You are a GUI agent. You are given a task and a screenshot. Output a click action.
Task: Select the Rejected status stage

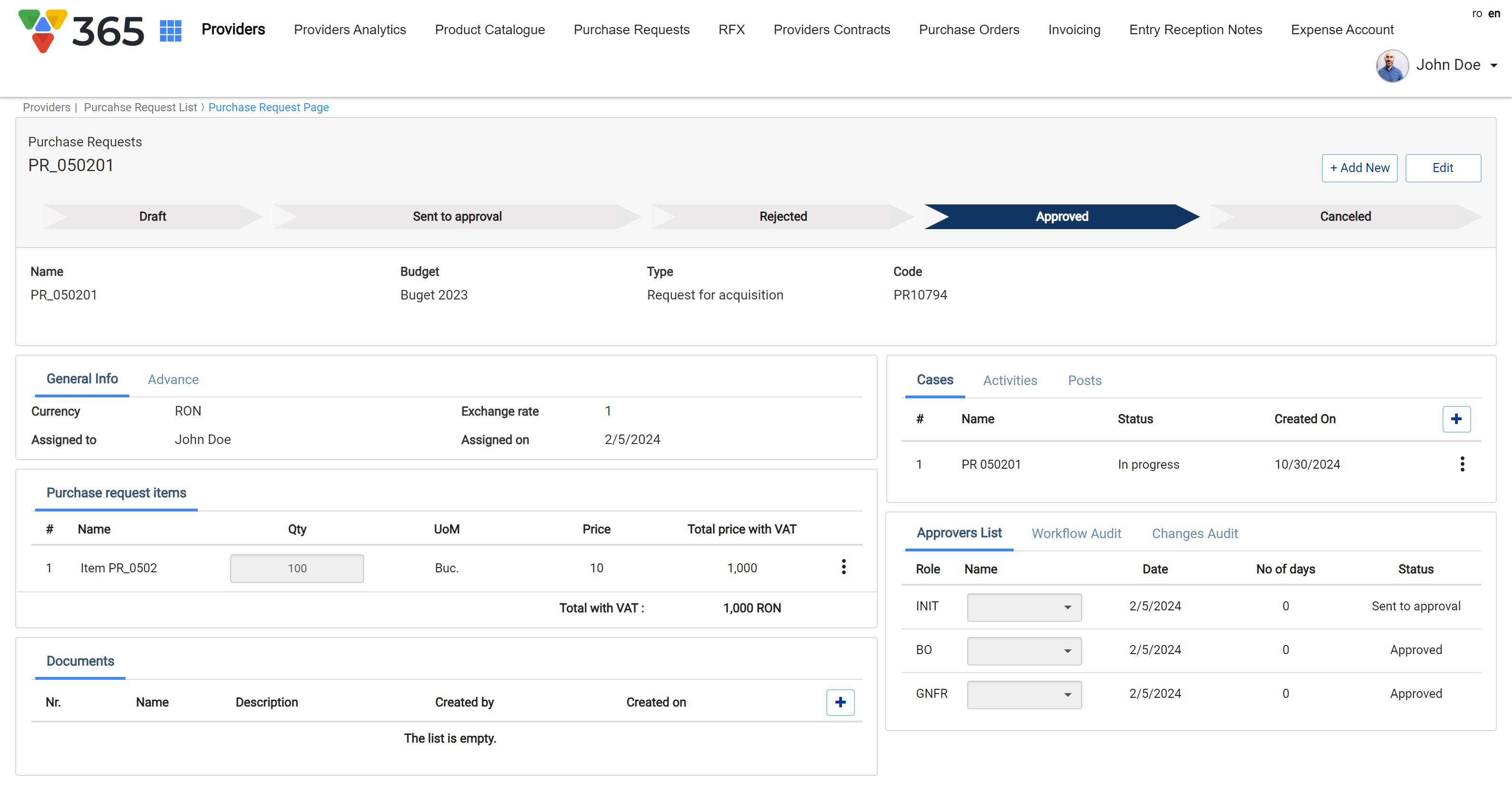coord(783,217)
